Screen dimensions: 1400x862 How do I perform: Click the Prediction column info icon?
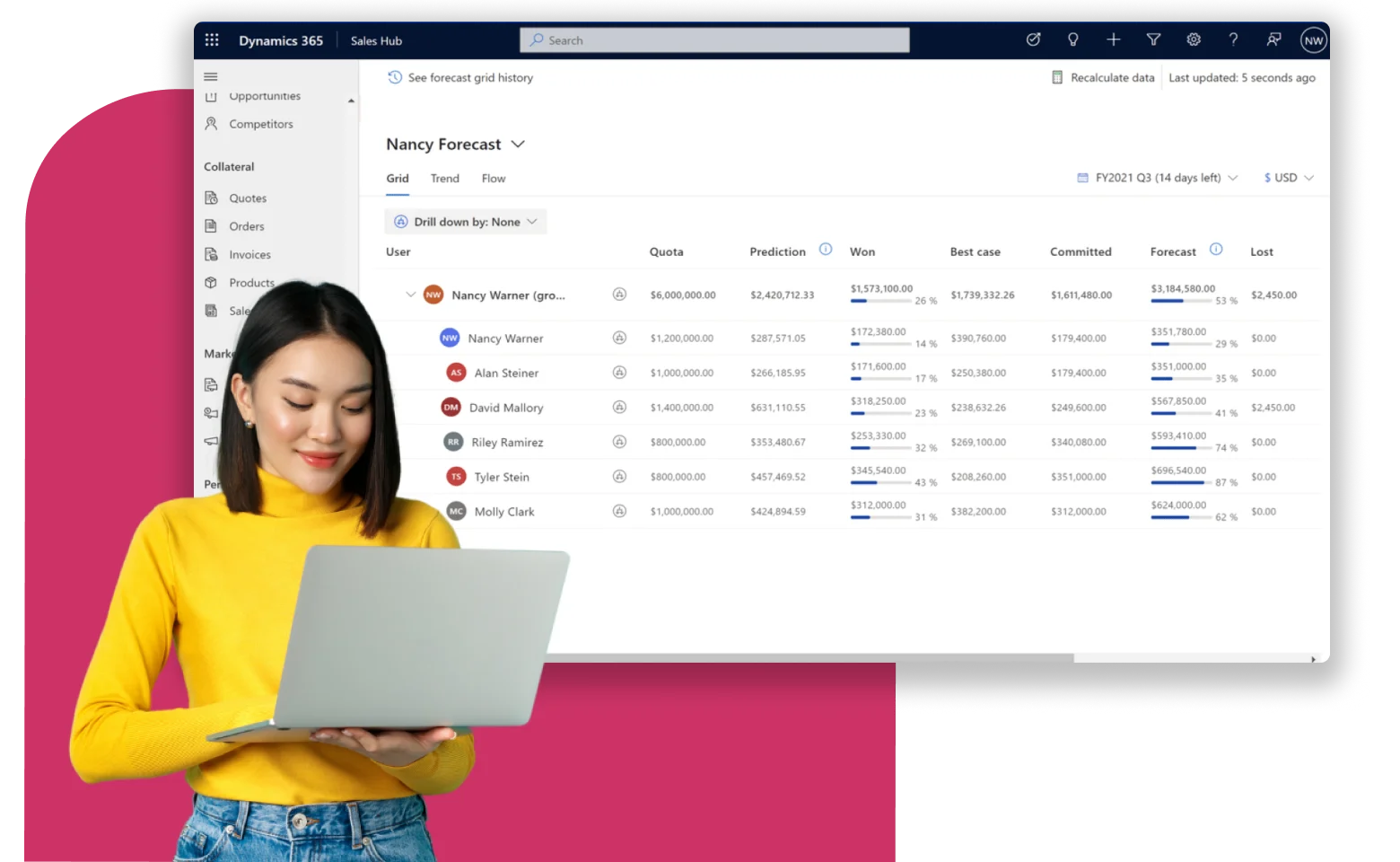coord(826,250)
